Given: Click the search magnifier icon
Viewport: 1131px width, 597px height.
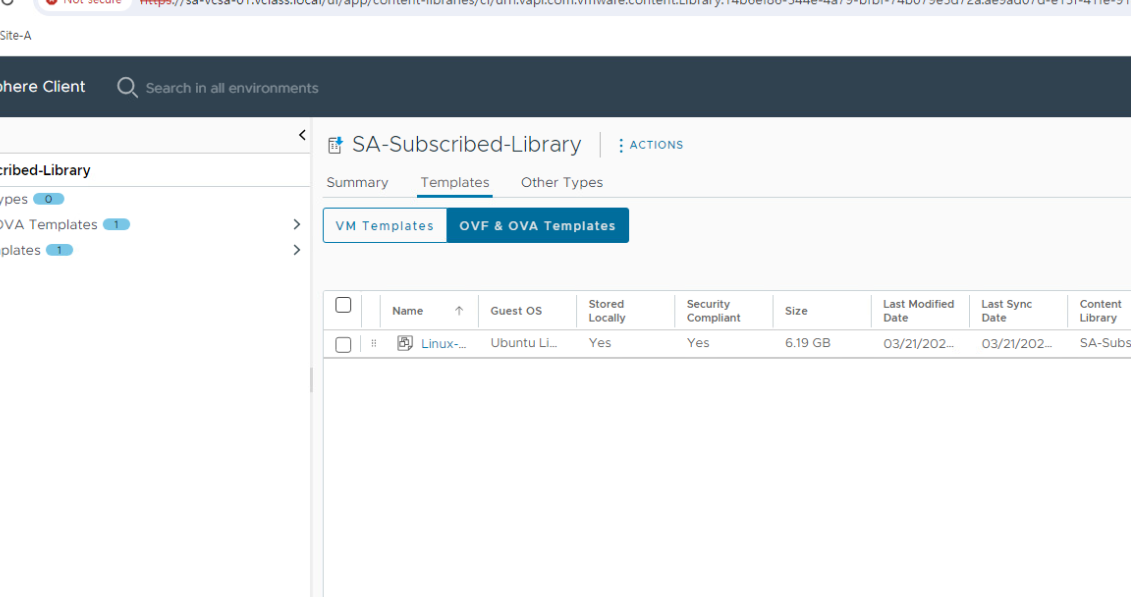Looking at the screenshot, I should coord(127,87).
